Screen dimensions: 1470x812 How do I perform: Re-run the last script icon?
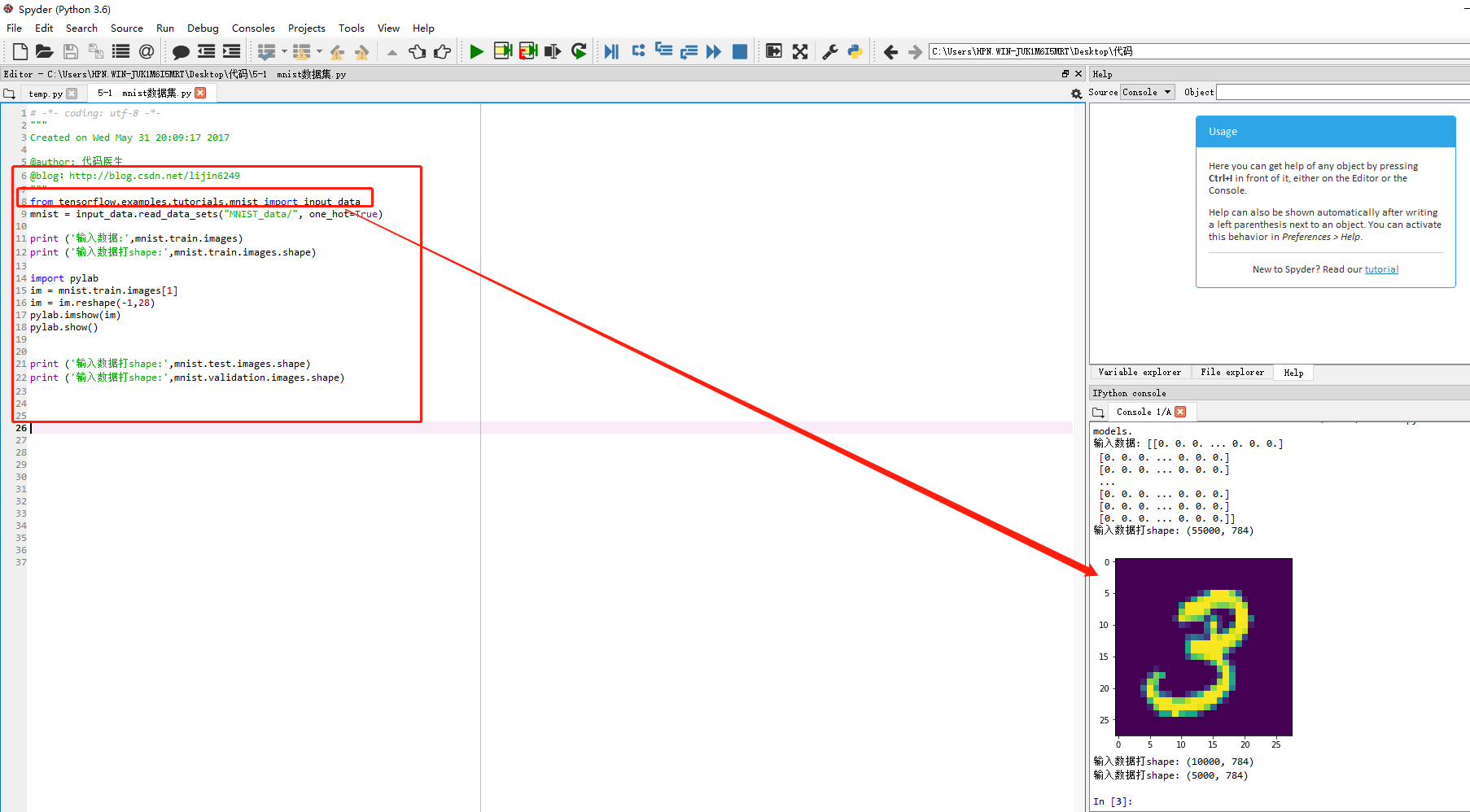point(579,51)
